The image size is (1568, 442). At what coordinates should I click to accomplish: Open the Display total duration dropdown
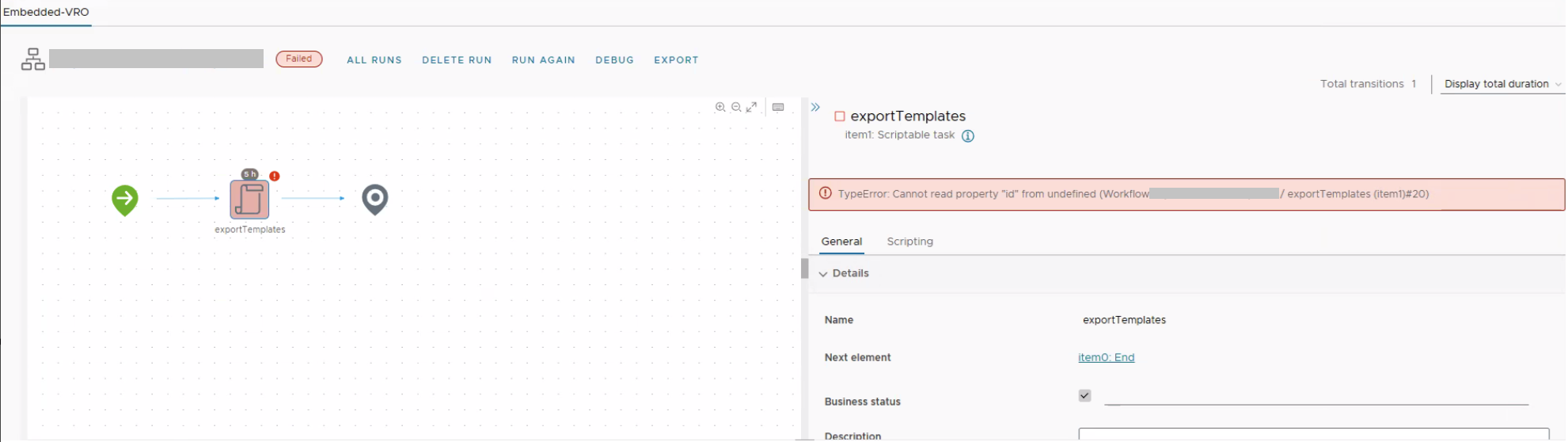(1502, 84)
